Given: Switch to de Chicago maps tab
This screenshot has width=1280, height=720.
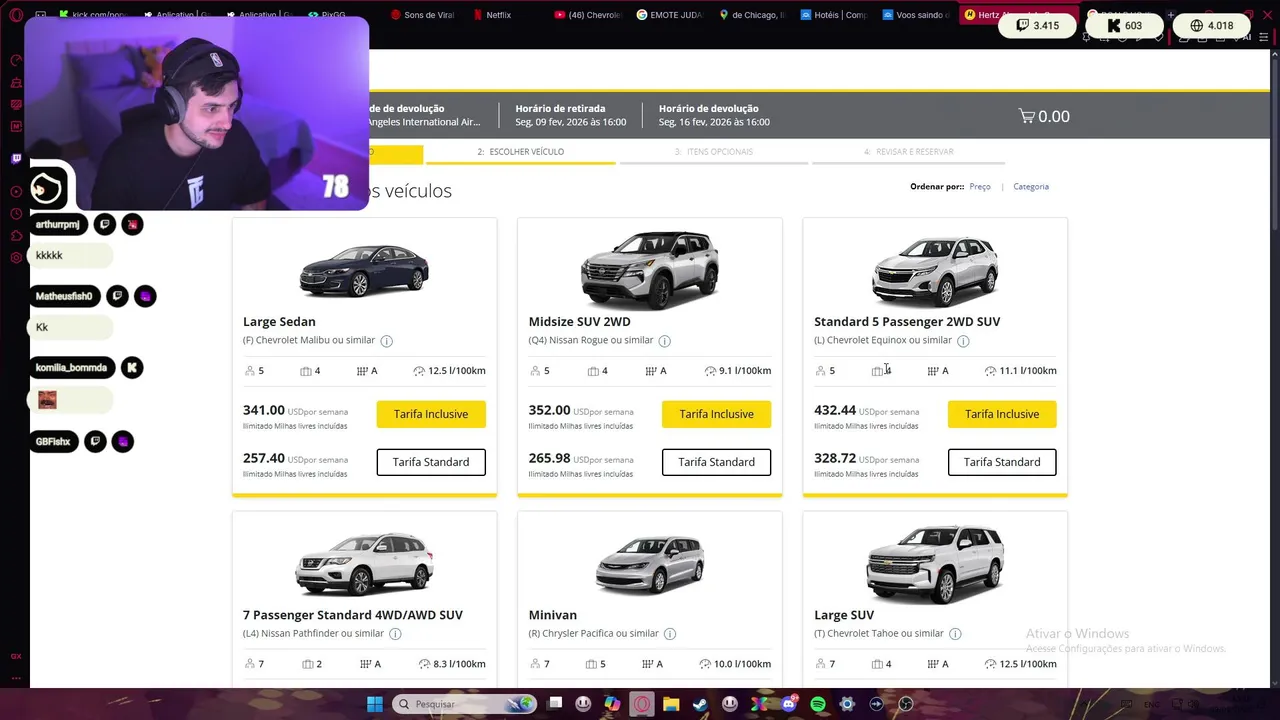Looking at the screenshot, I should (752, 15).
